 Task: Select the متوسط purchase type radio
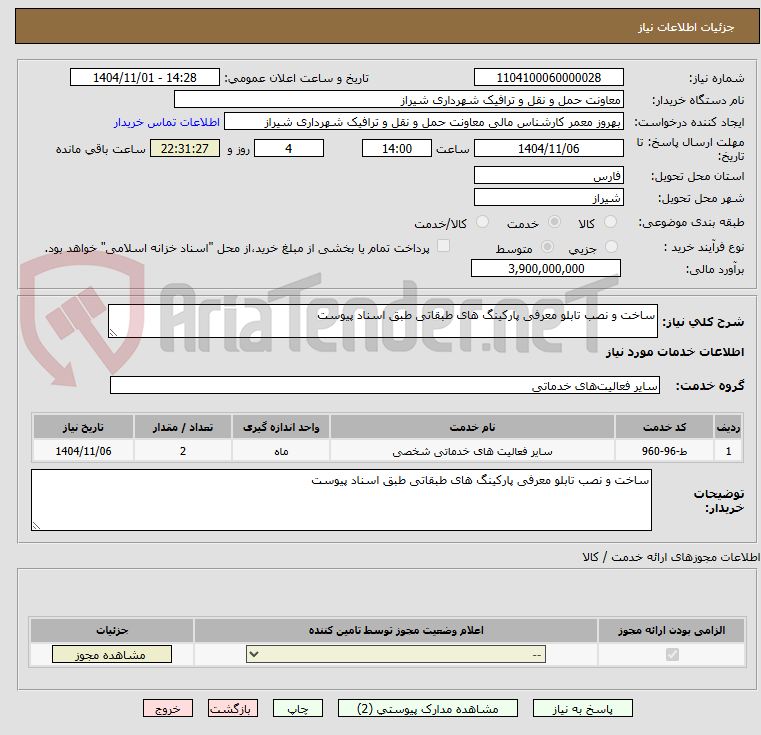tap(547, 247)
